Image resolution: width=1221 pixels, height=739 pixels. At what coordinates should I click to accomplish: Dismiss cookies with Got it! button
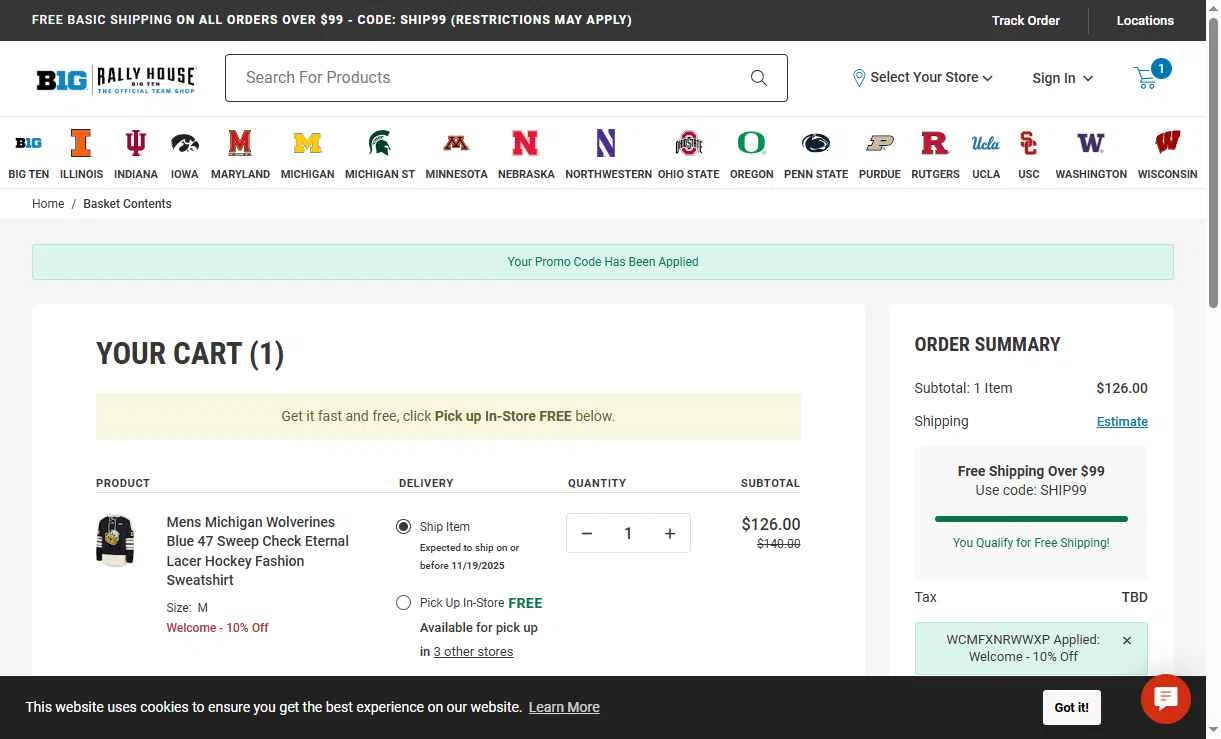coord(1072,708)
